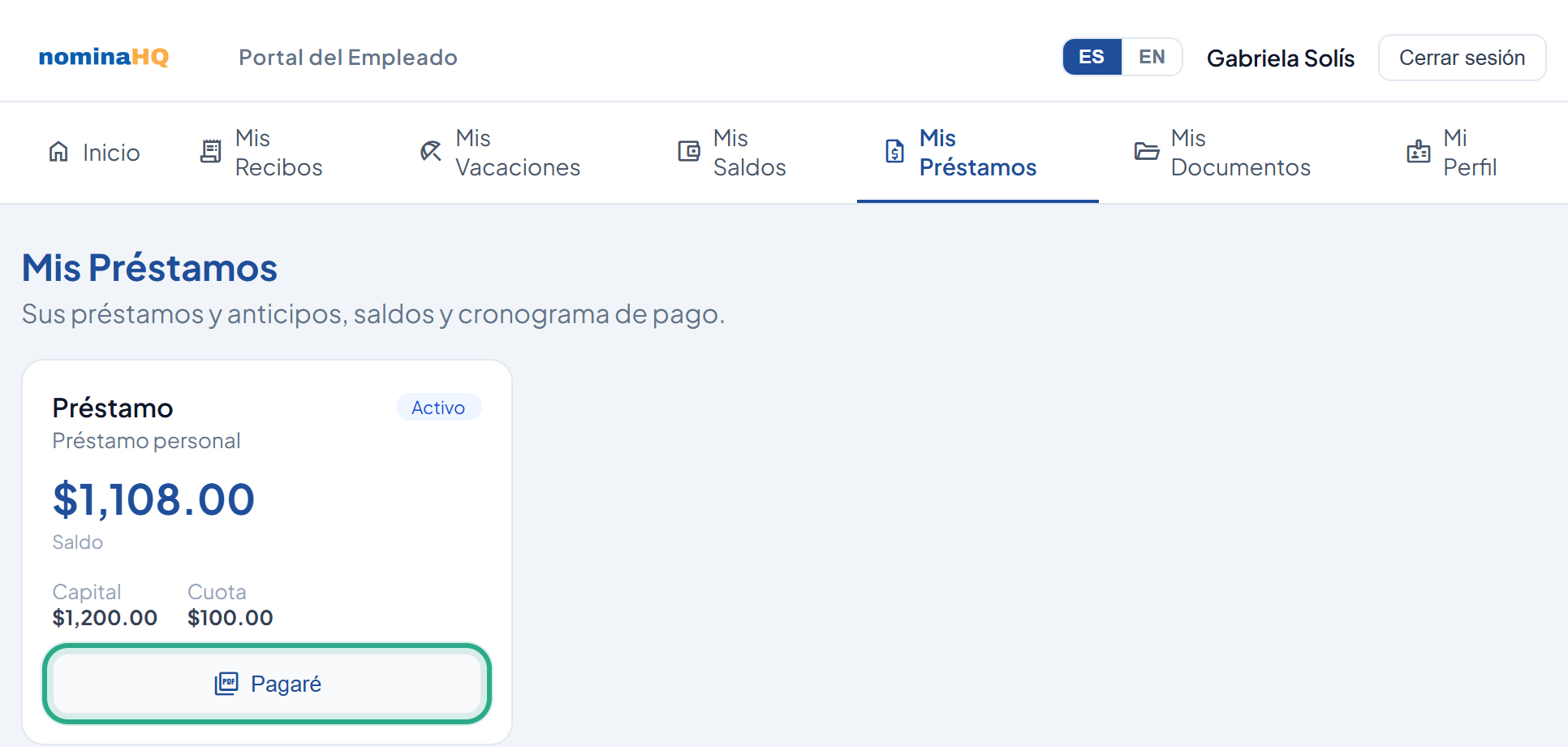Click the Capital value $1,200.00
Viewport: 1568px width, 747px height.
click(105, 618)
